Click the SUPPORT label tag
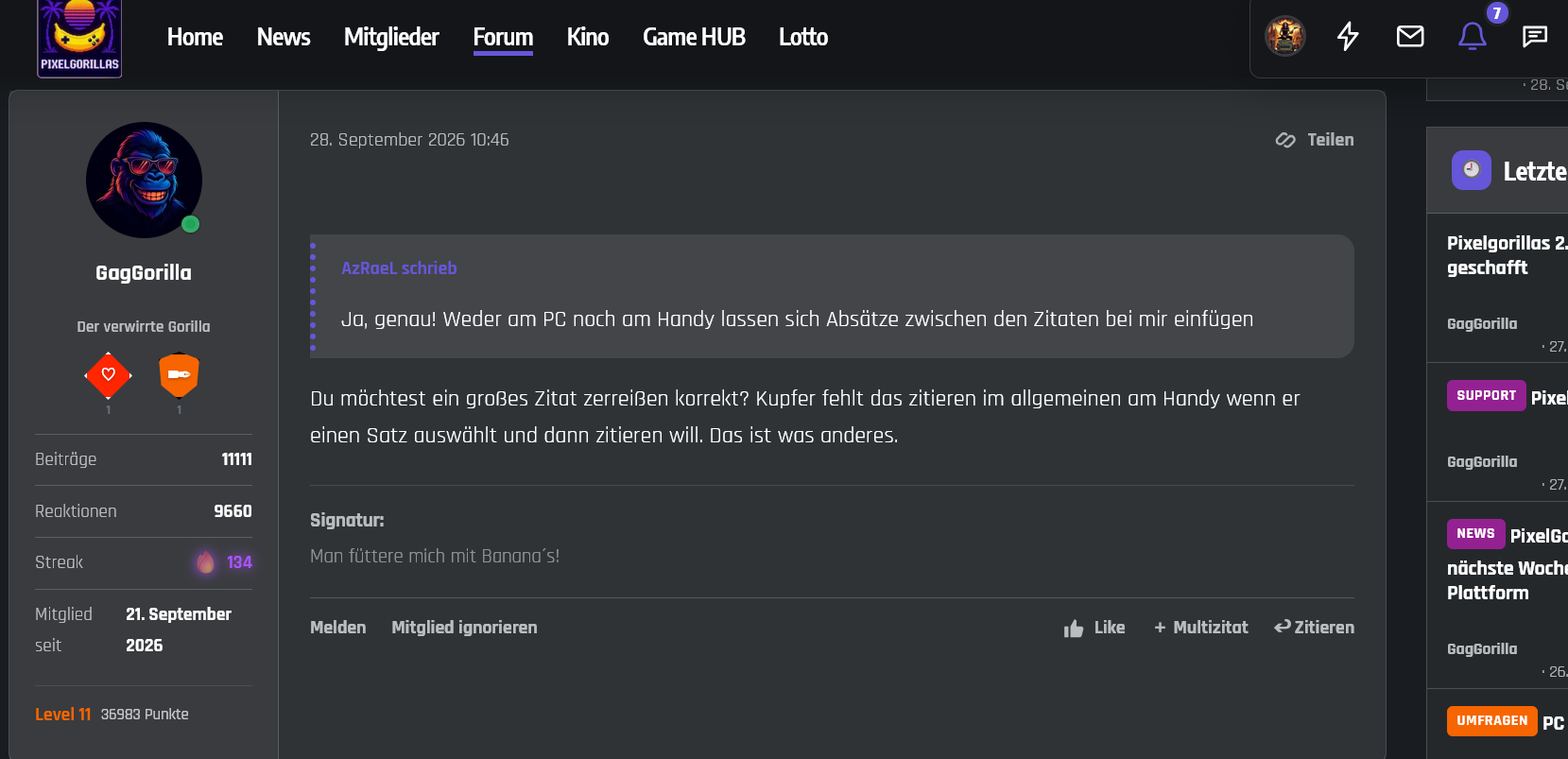This screenshot has width=1568, height=759. (x=1486, y=395)
